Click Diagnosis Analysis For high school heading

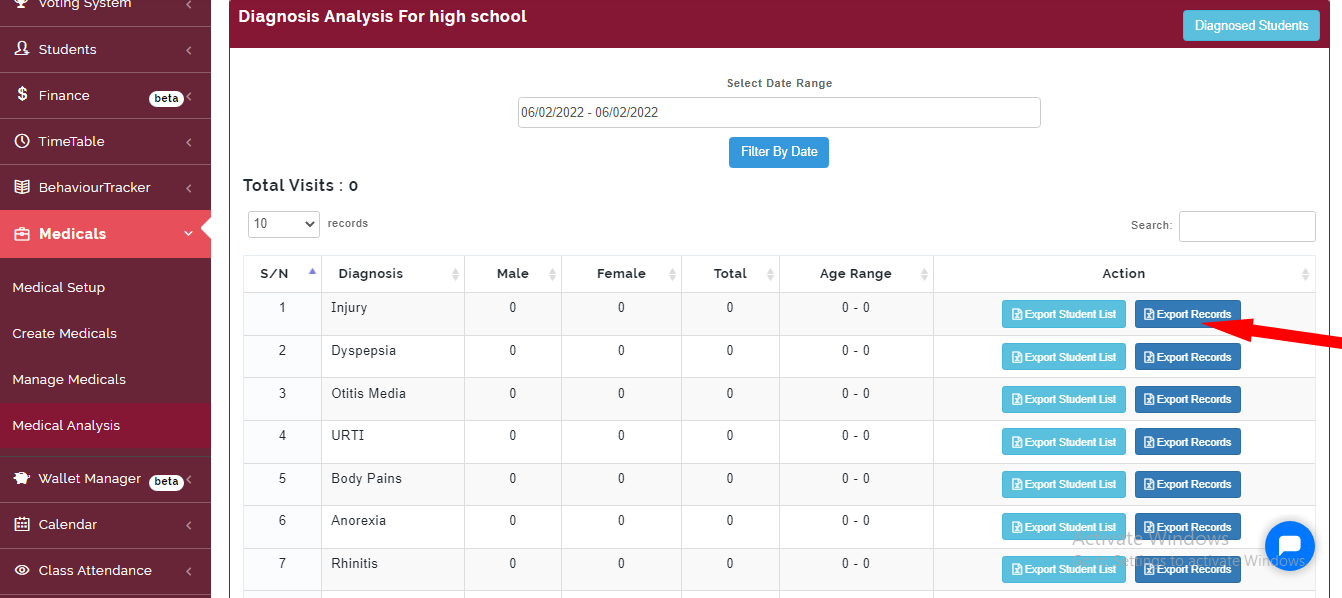(382, 16)
